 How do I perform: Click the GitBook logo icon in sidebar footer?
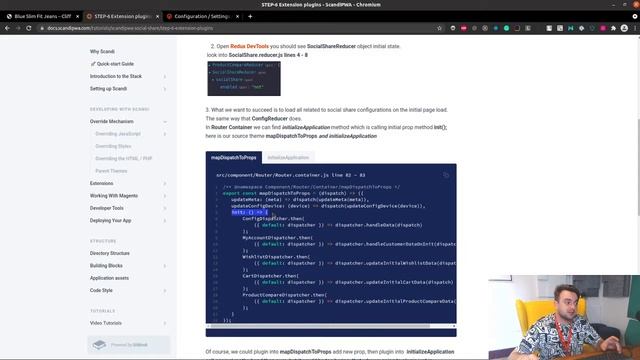click(99, 345)
